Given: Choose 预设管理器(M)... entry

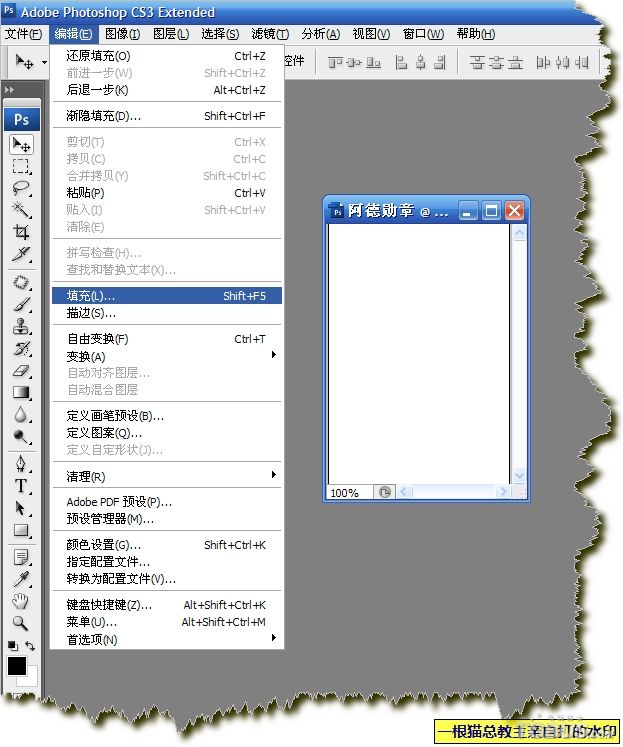Looking at the screenshot, I should point(167,519).
